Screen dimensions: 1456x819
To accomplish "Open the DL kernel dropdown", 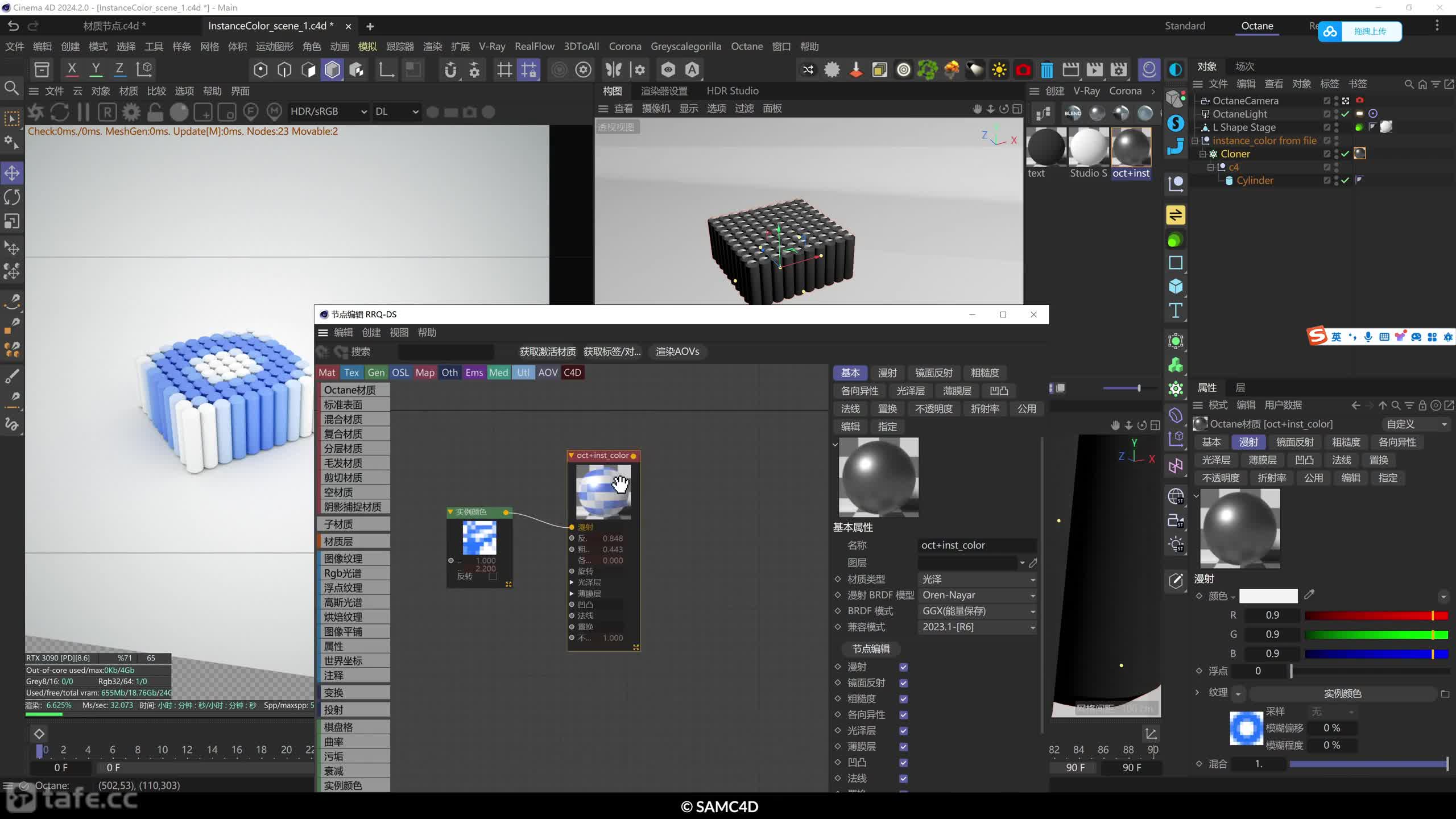I will (x=396, y=111).
